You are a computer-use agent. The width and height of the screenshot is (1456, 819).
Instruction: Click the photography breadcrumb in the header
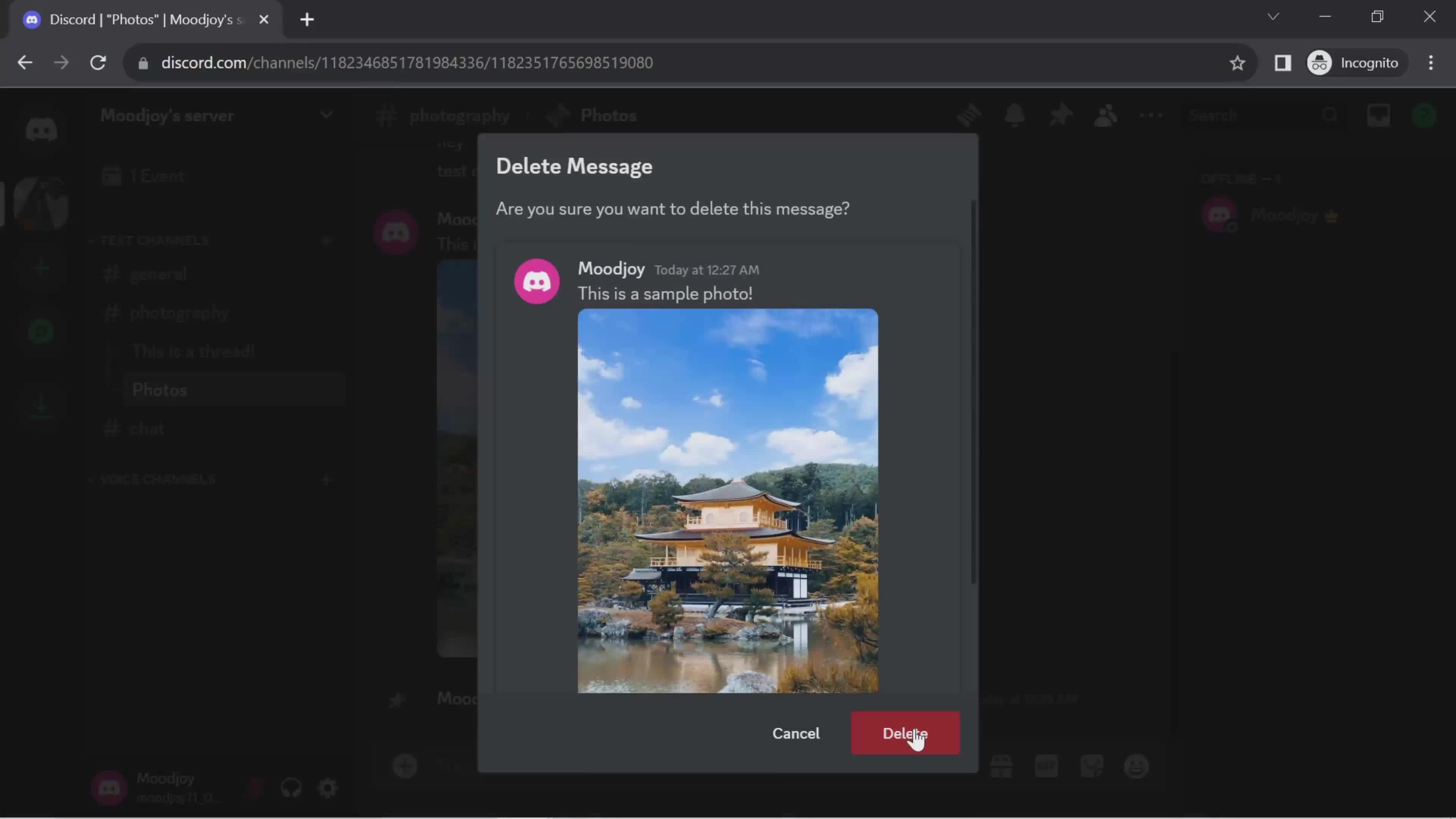pos(459,115)
